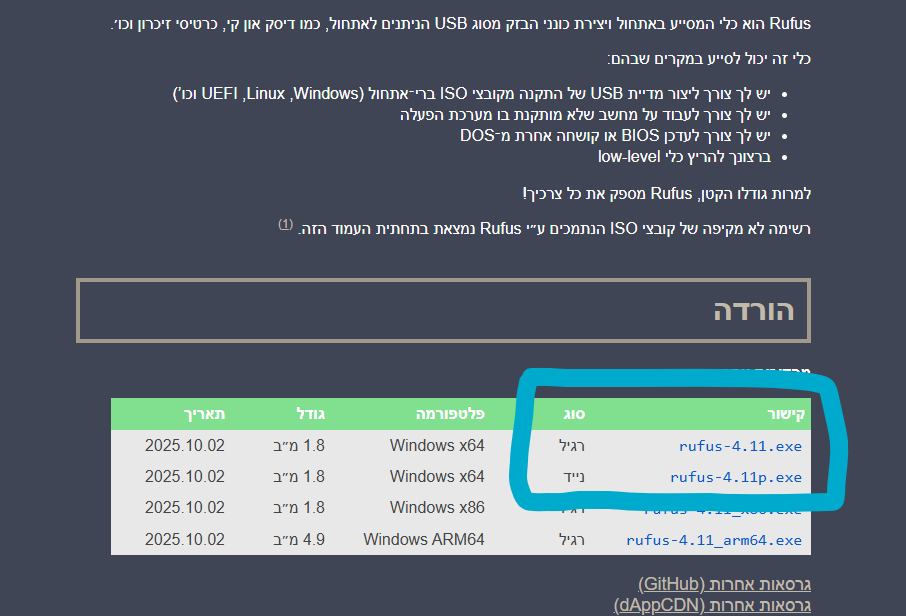Click the Windows x86 platform cell
The image size is (906, 616).
[437, 508]
